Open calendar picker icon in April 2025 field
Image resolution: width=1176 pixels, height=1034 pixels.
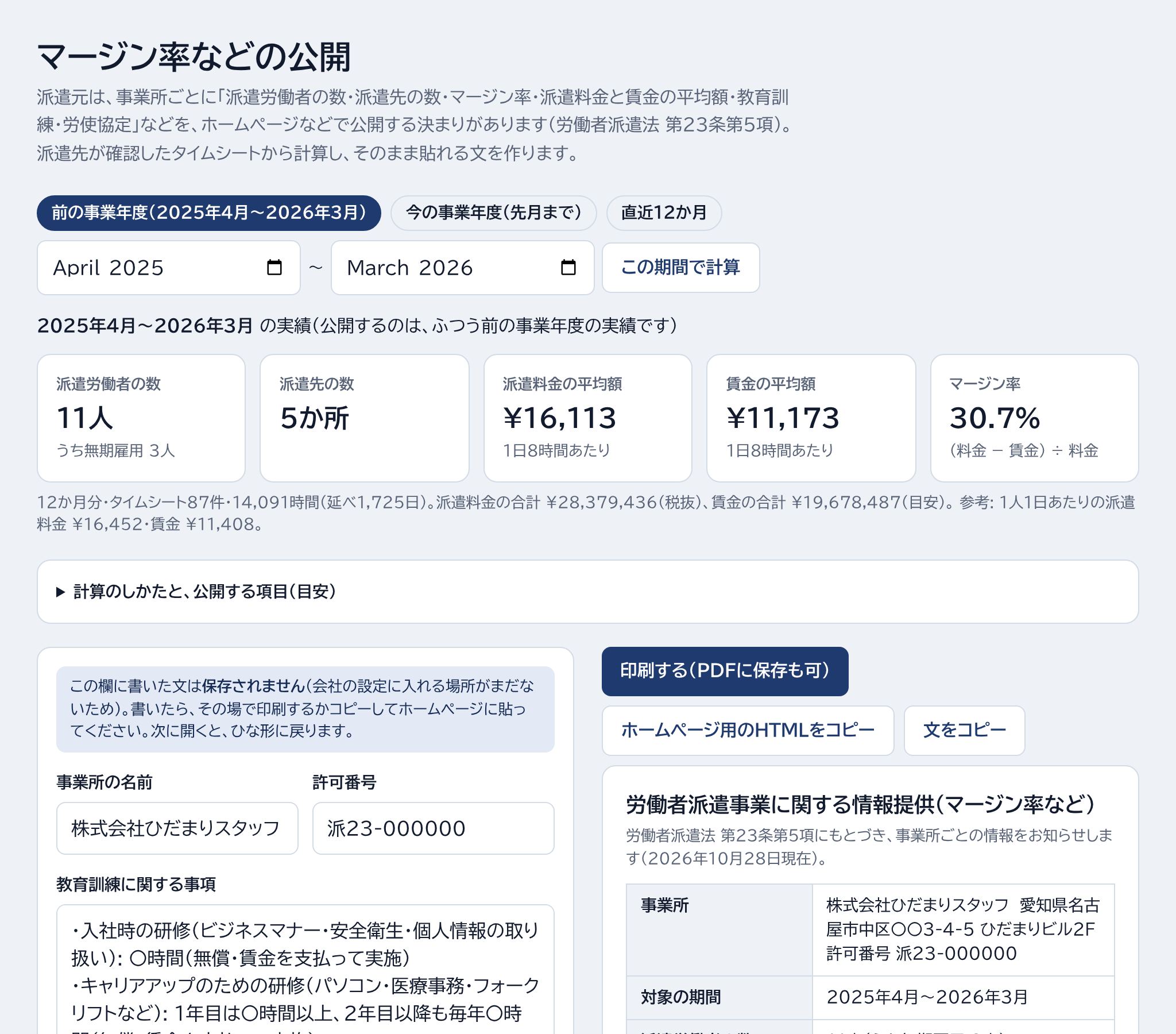[x=274, y=267]
